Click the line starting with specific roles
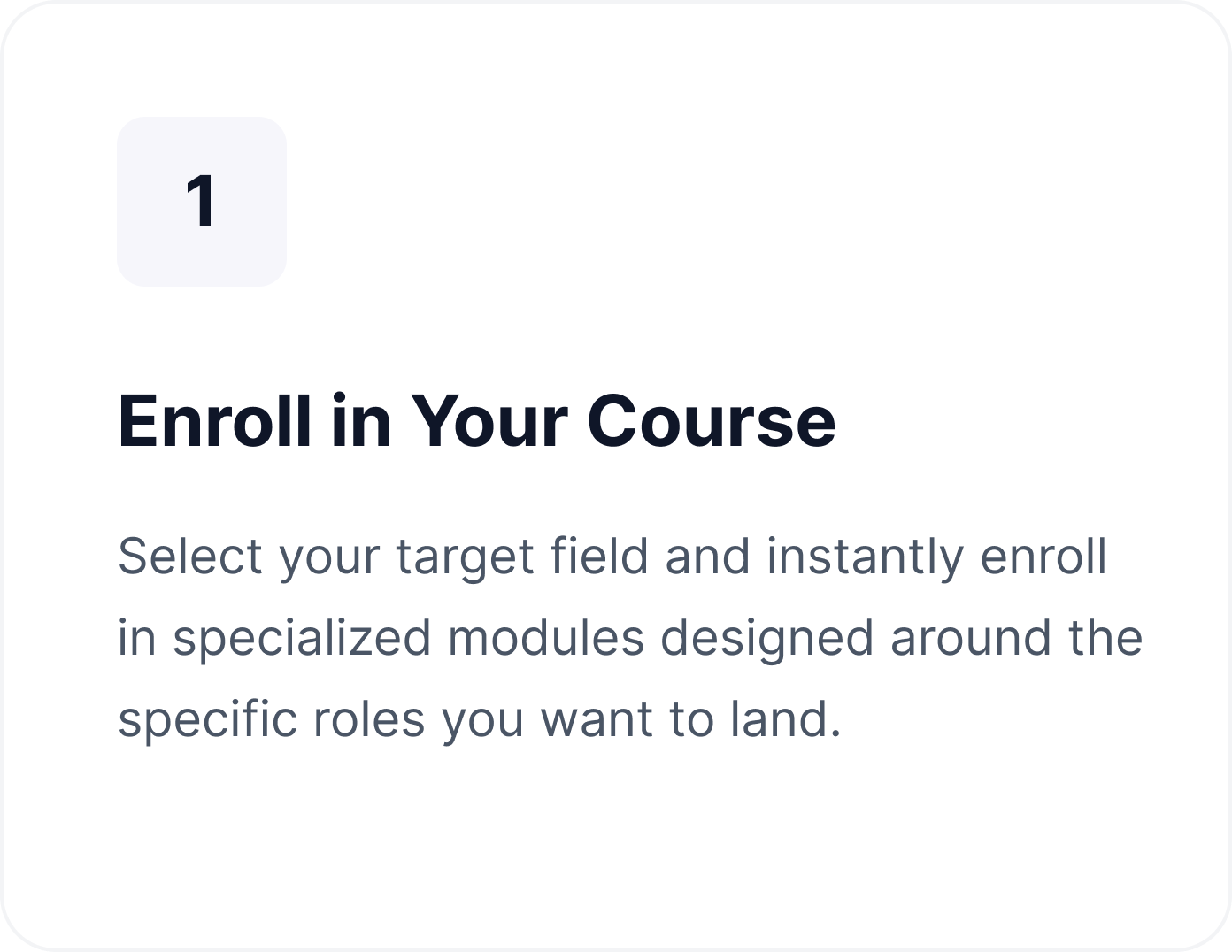 tap(480, 720)
